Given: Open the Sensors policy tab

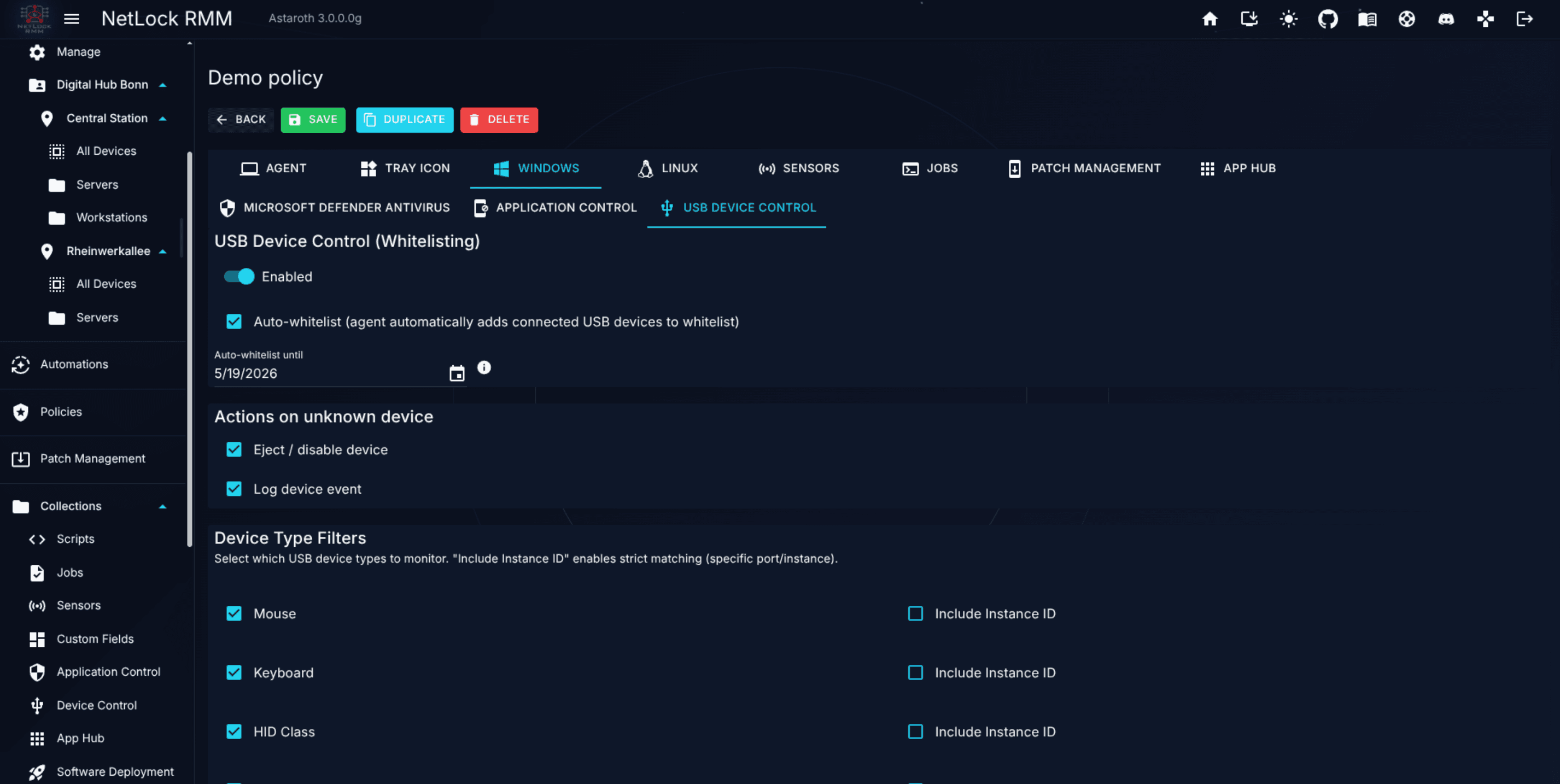Looking at the screenshot, I should coord(799,168).
